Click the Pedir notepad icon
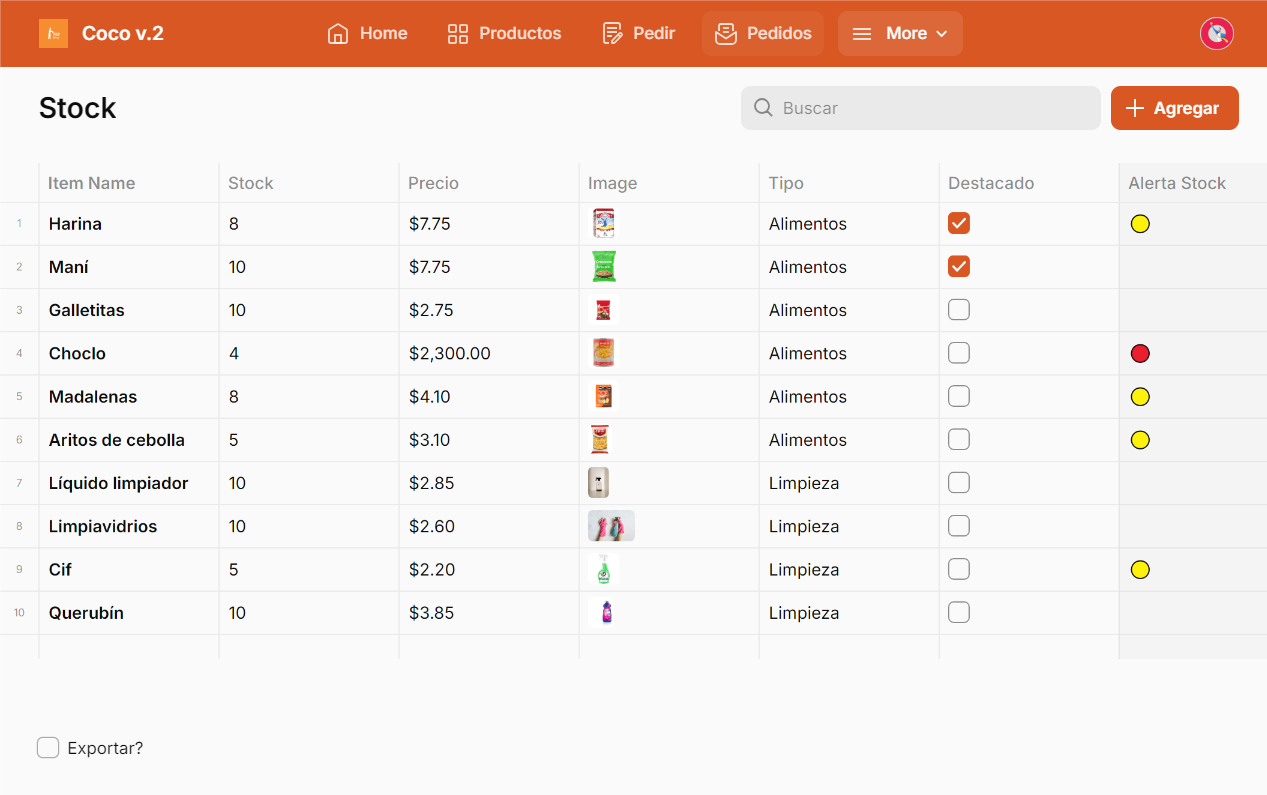 point(612,34)
